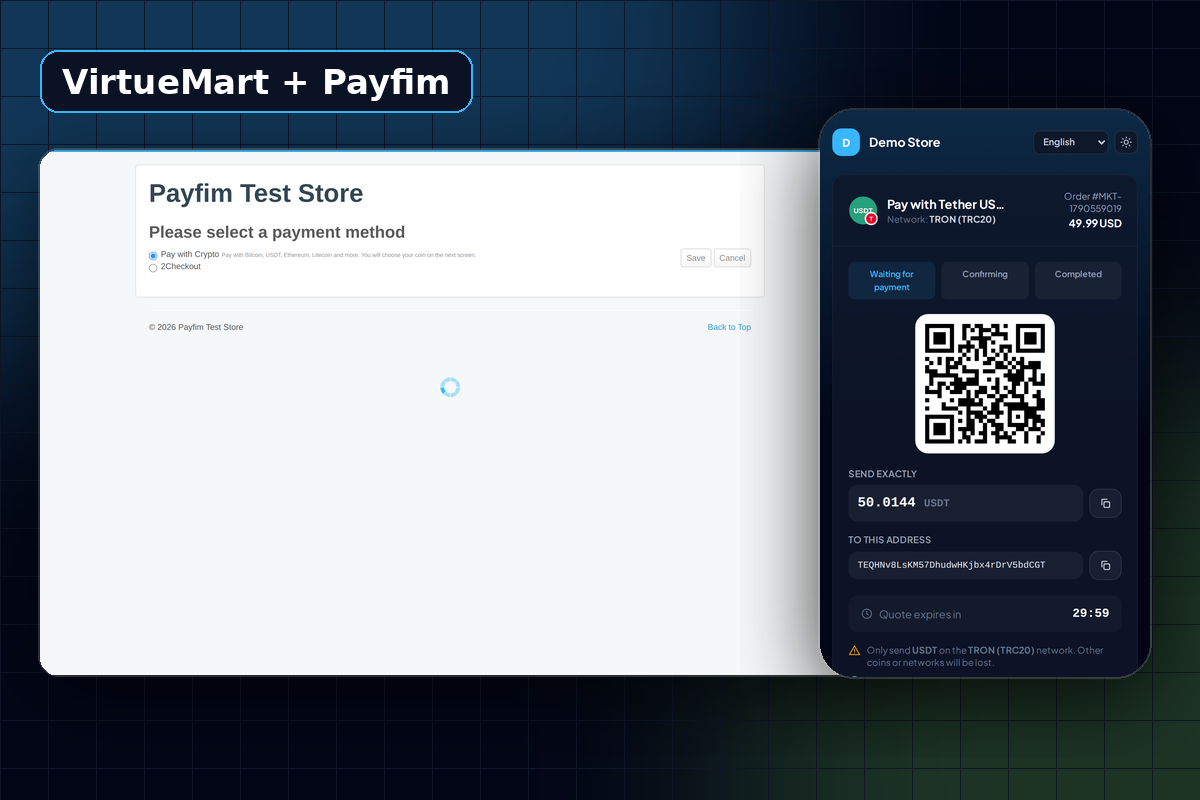Select the Waiting for payment step
This screenshot has height=800, width=1200.
pos(891,281)
